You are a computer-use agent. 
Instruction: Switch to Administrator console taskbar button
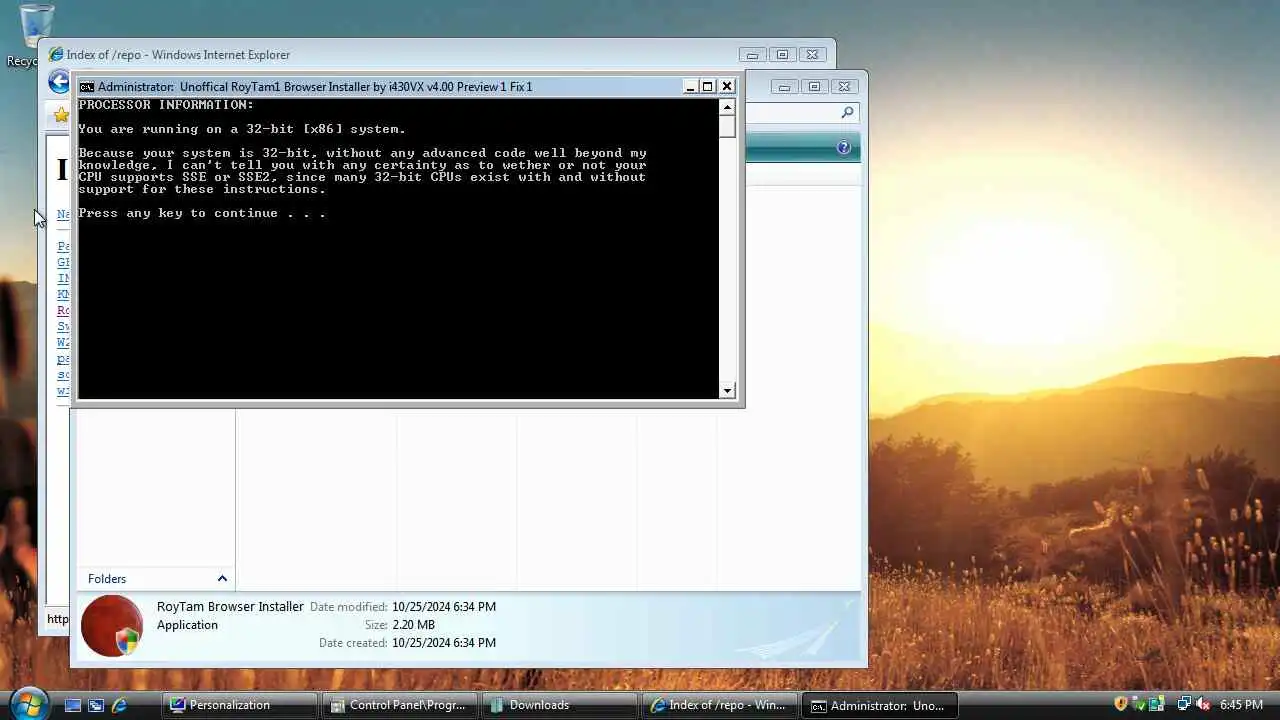click(880, 705)
